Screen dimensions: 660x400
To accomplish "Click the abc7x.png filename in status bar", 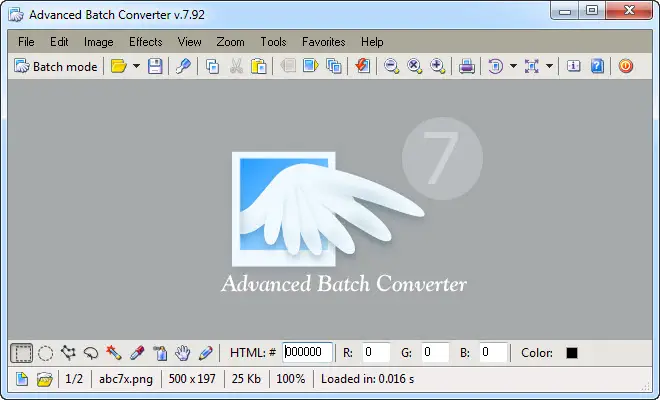I will (126, 379).
